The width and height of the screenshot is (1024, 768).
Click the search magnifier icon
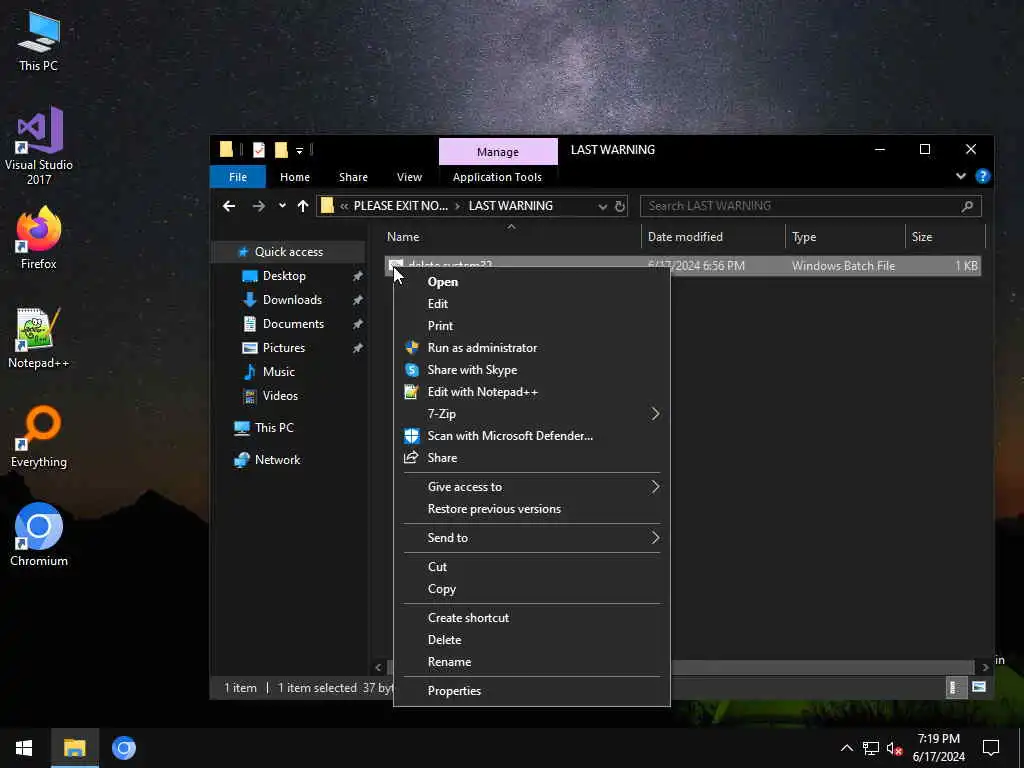click(x=967, y=206)
